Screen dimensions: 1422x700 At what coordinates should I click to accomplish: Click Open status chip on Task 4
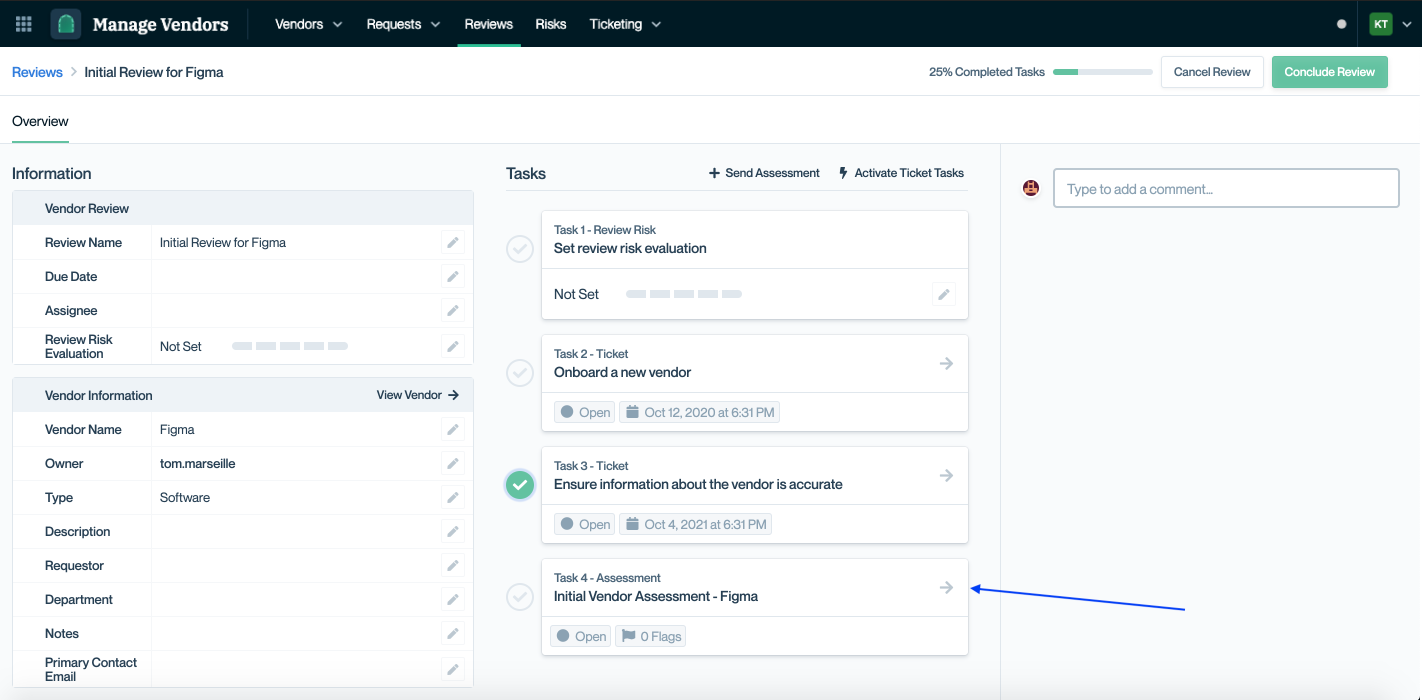pyautogui.click(x=581, y=636)
